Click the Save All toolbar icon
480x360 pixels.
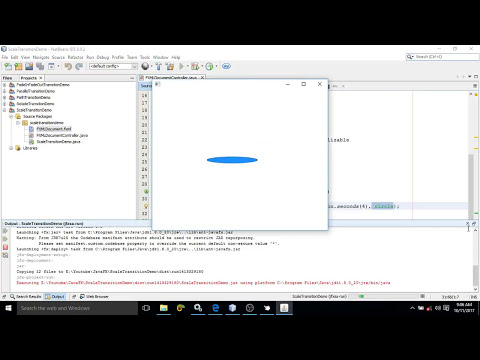point(40,66)
